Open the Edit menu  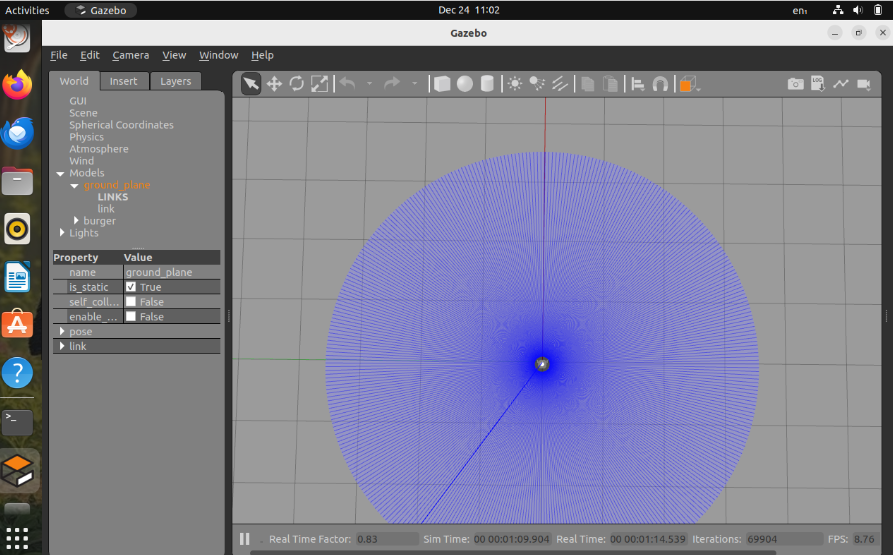click(x=89, y=55)
